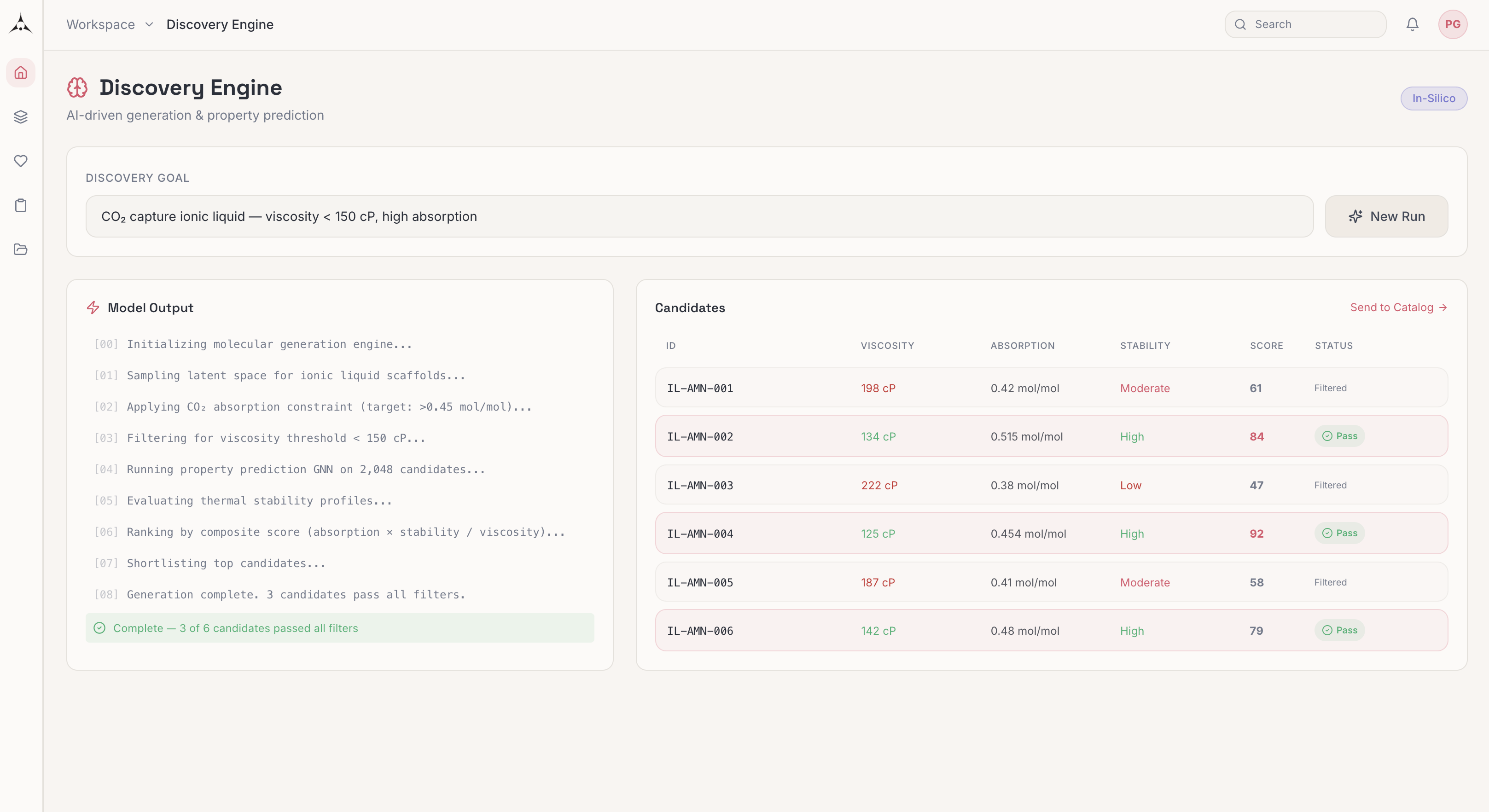This screenshot has height=812, width=1489.
Task: Click the app logo at top left
Action: (21, 23)
